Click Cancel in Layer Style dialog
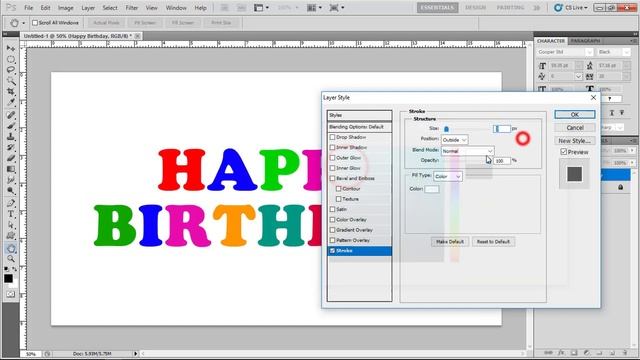640x360 pixels. coord(575,128)
